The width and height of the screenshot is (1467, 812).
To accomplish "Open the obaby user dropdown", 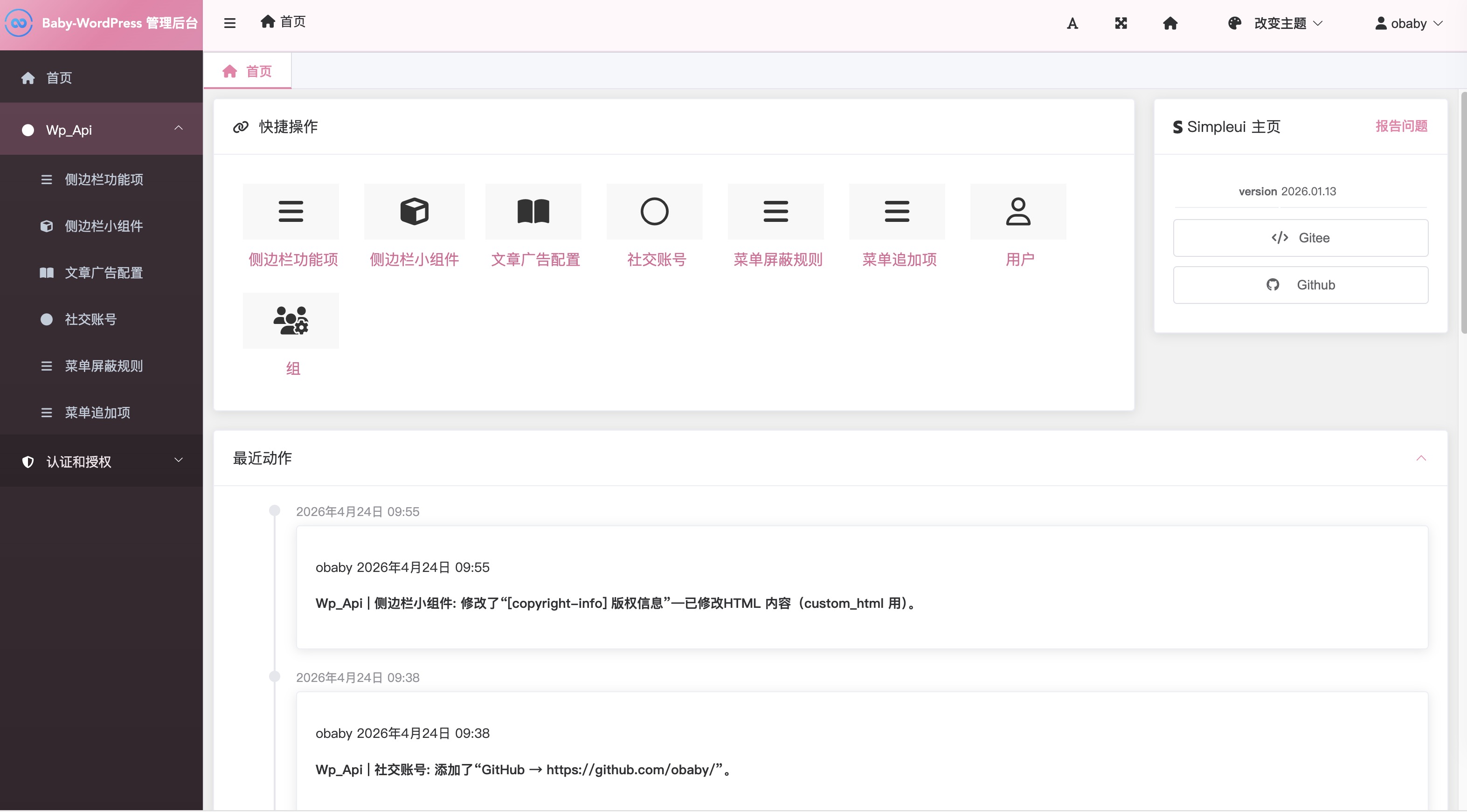I will click(1409, 23).
